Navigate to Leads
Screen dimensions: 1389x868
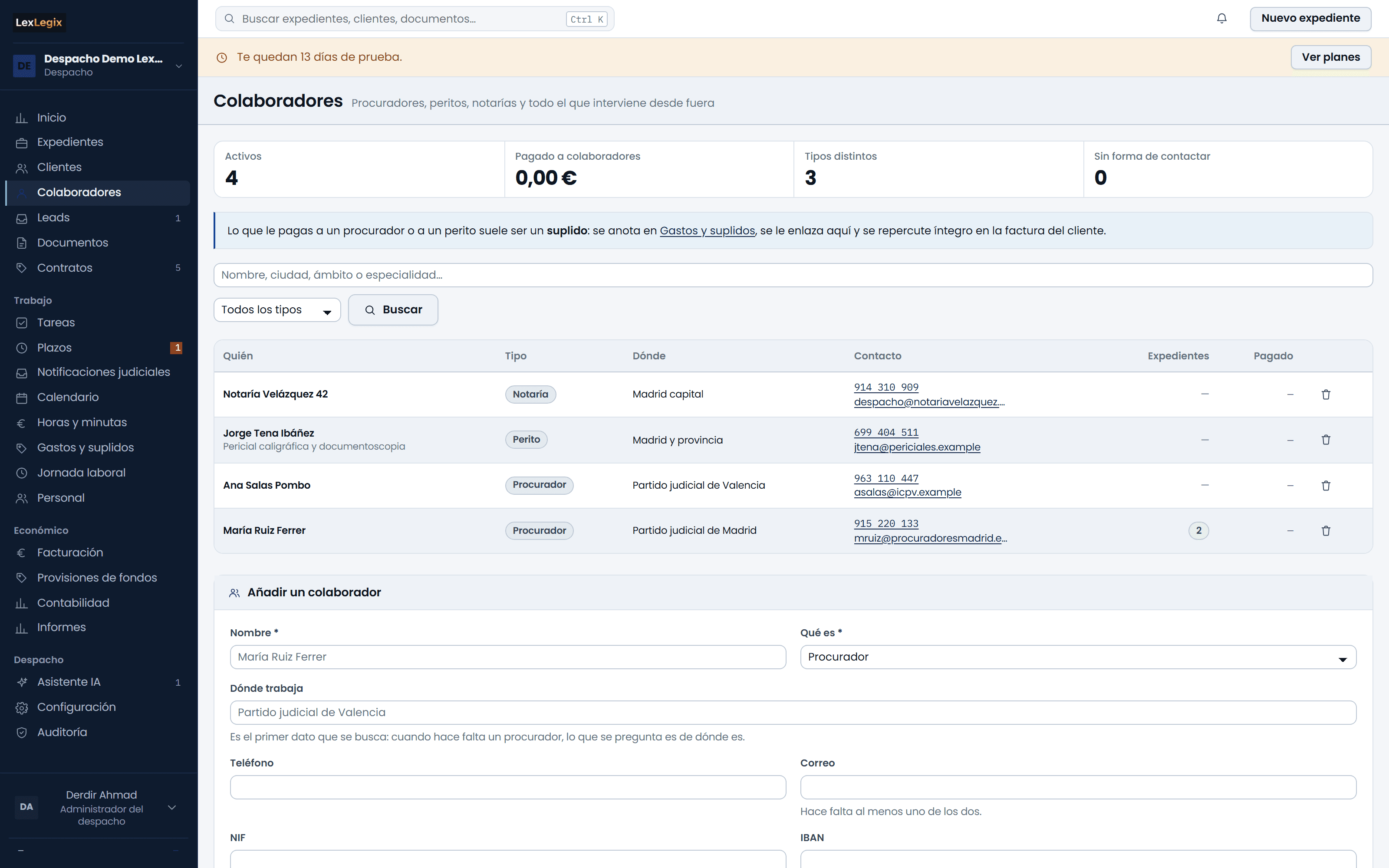98,217
